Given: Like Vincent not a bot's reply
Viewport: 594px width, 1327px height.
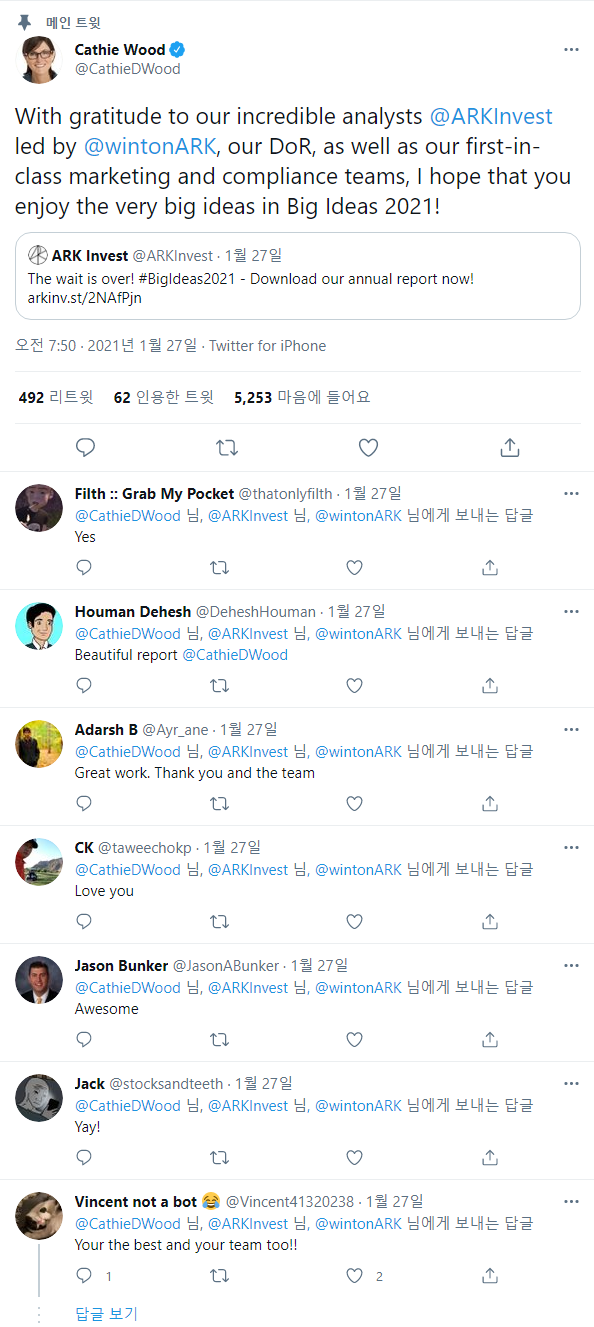Looking at the screenshot, I should tap(354, 1276).
